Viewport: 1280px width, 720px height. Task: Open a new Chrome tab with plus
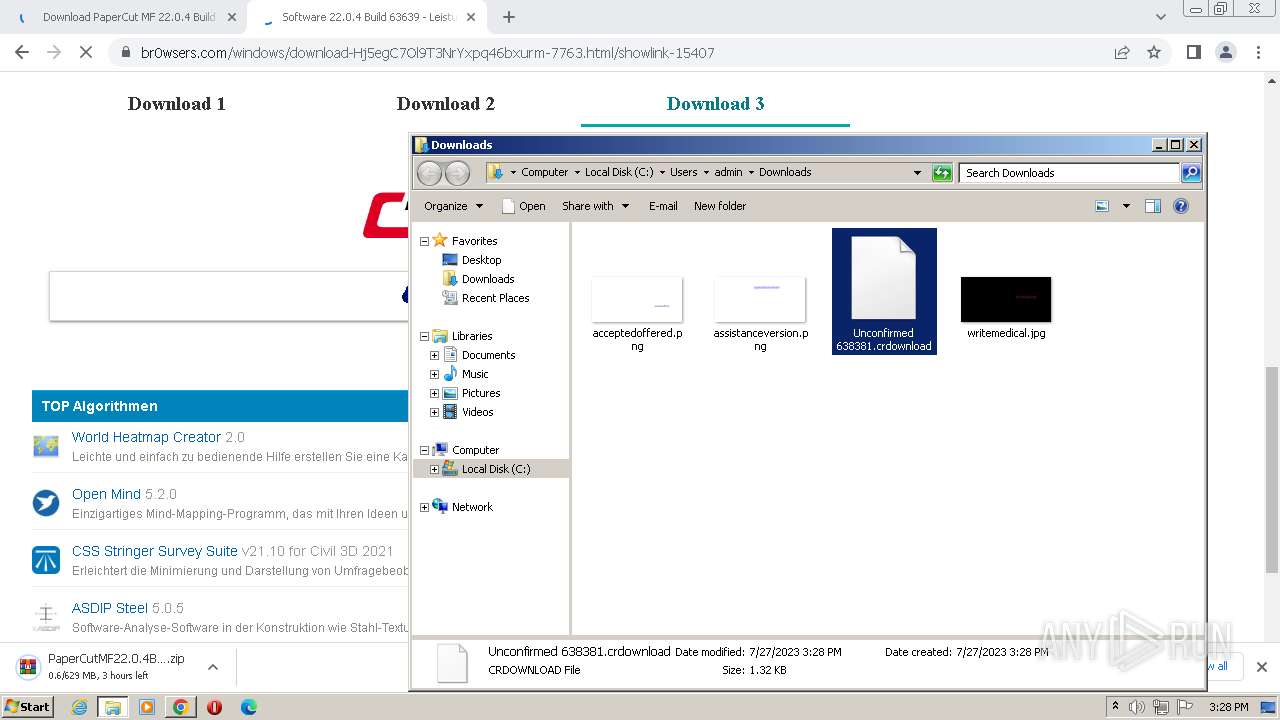coord(509,17)
